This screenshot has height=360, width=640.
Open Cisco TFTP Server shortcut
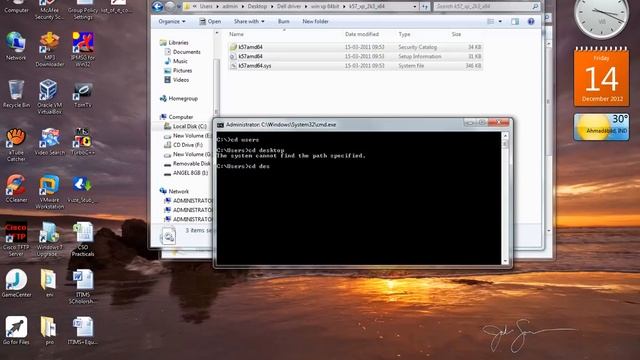tap(16, 239)
